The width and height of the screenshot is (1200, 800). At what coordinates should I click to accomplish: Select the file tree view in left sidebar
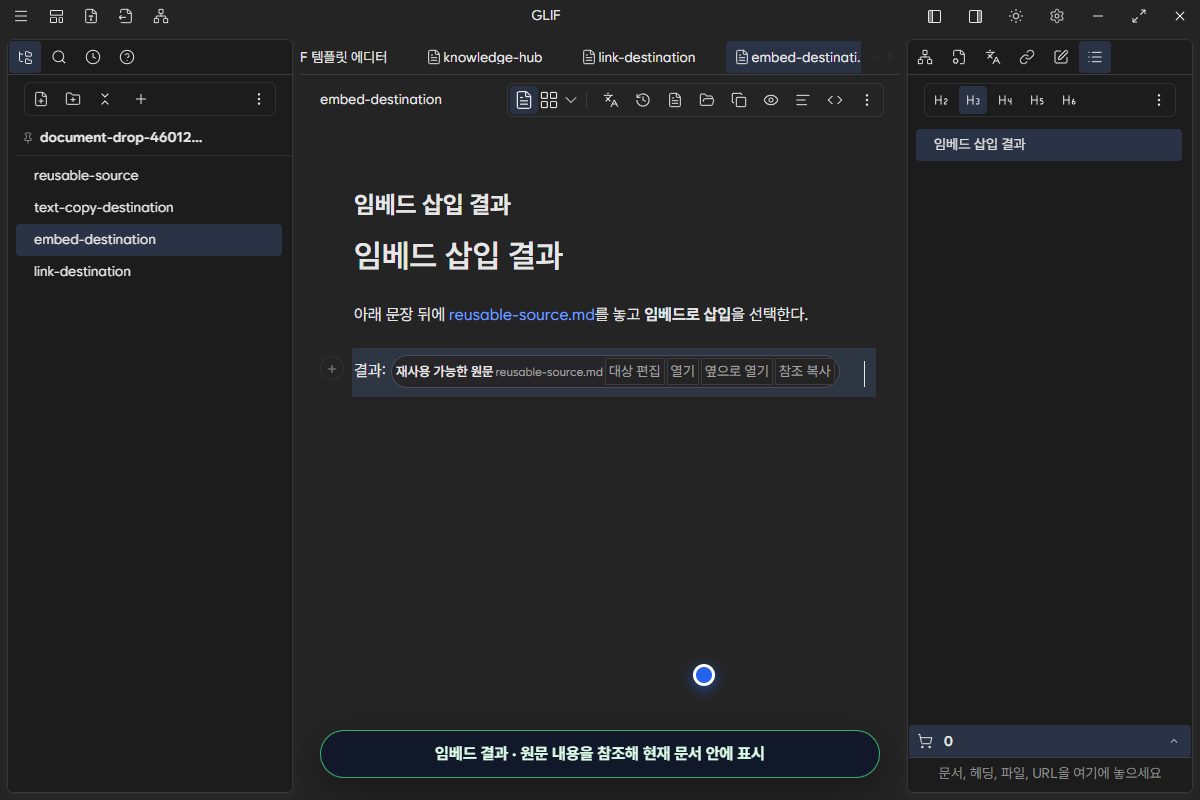click(x=25, y=57)
